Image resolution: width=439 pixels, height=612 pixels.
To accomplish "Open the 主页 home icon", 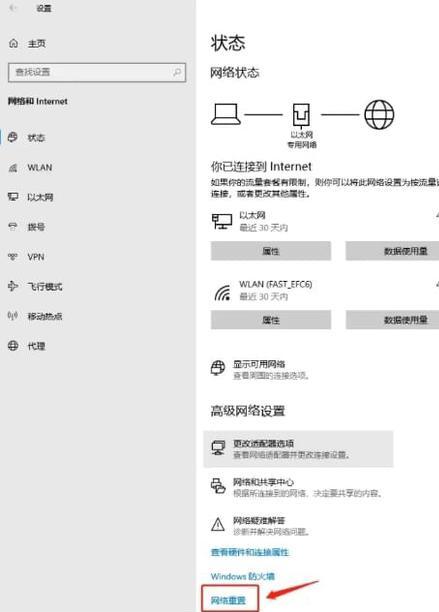I will tap(14, 43).
